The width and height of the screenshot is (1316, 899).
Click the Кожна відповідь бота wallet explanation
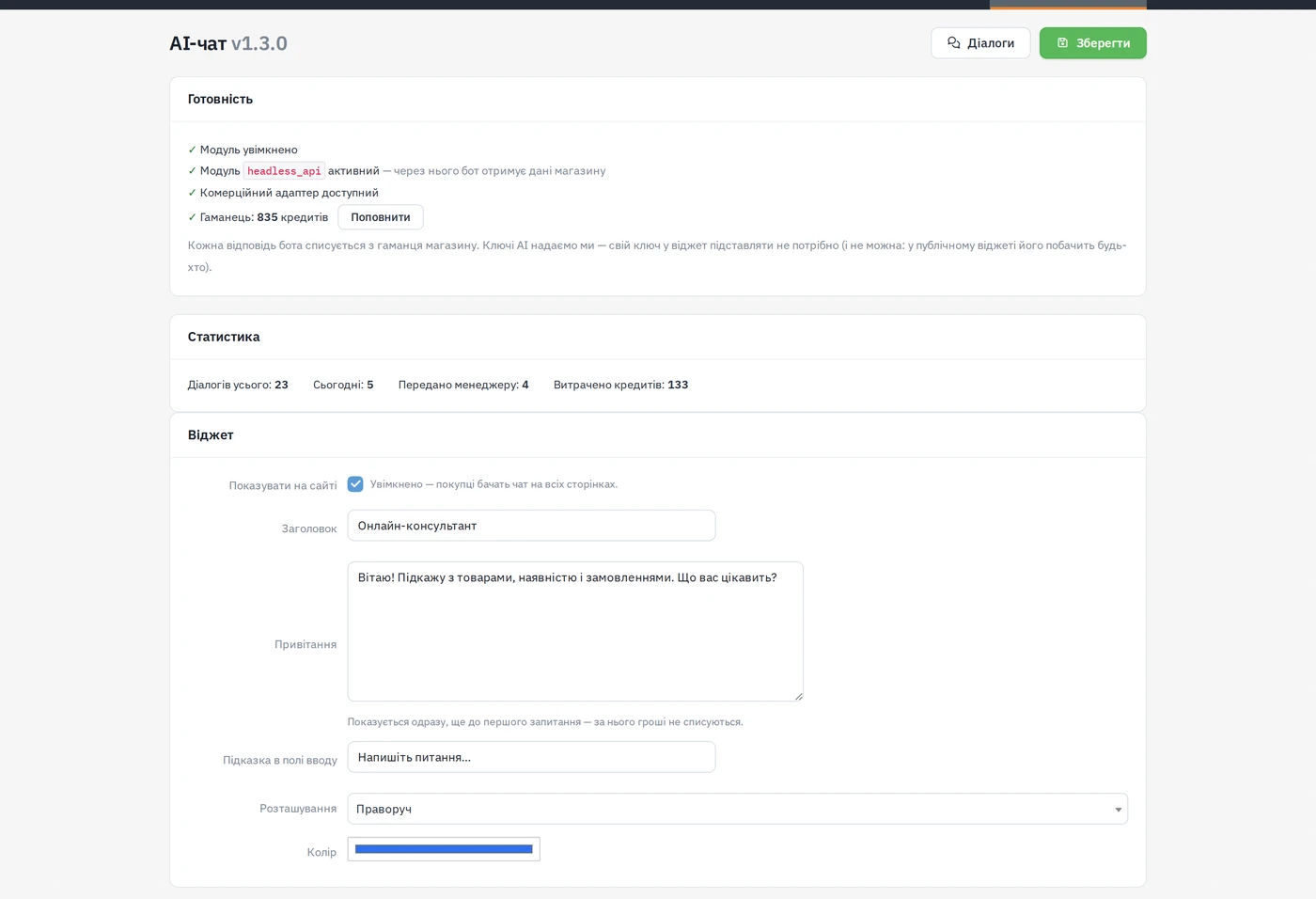point(657,256)
